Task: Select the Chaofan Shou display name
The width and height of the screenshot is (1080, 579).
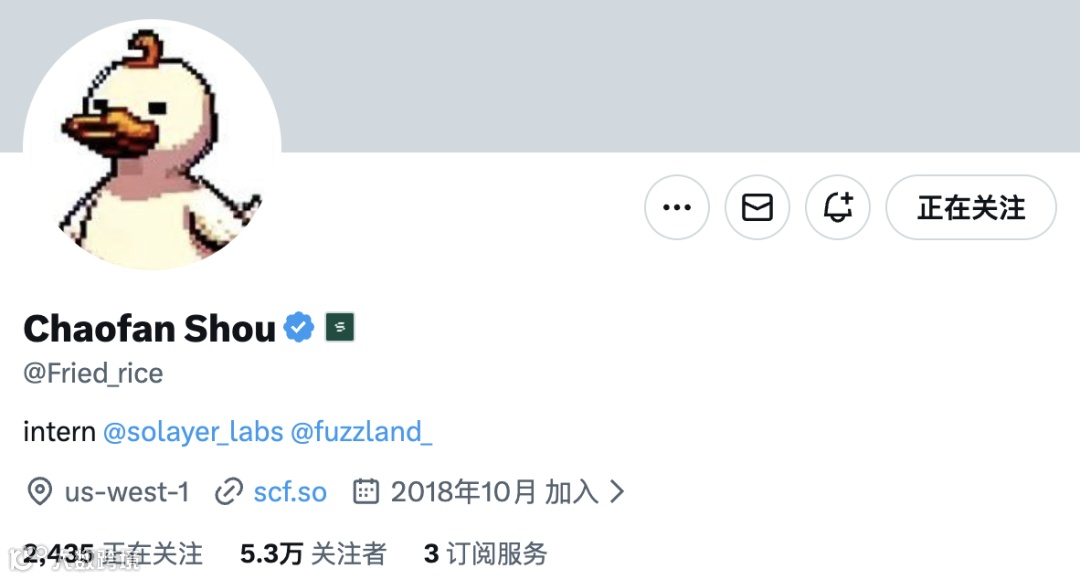Action: [149, 328]
